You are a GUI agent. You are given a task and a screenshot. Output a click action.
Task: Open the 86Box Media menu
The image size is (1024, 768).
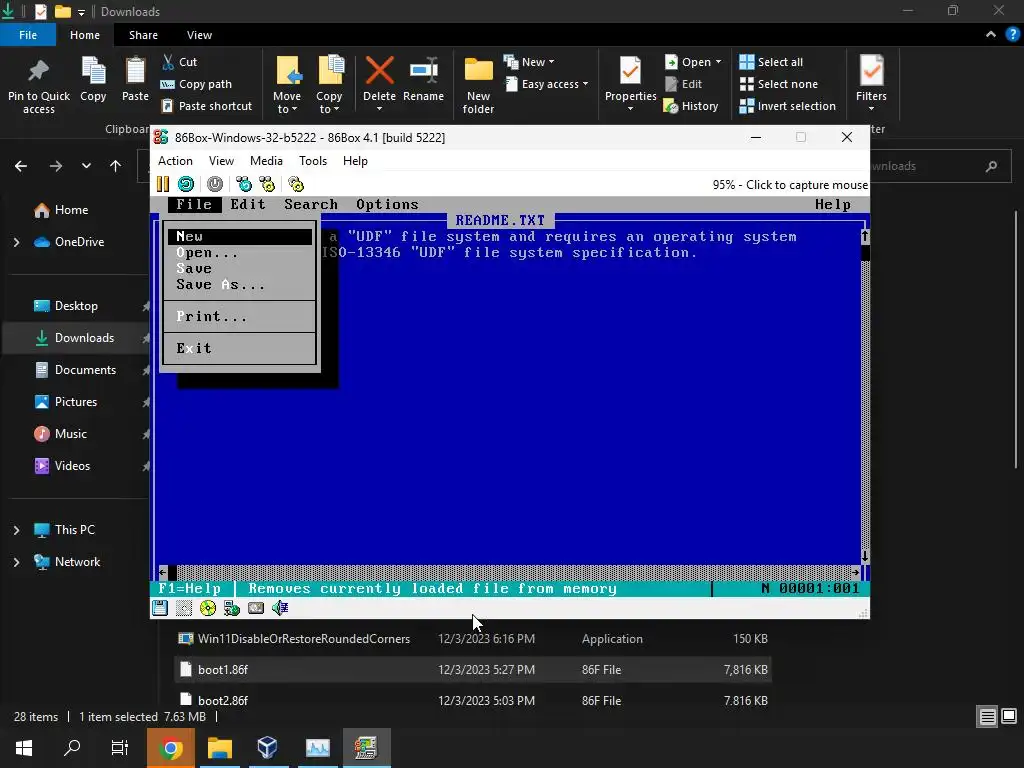266,161
